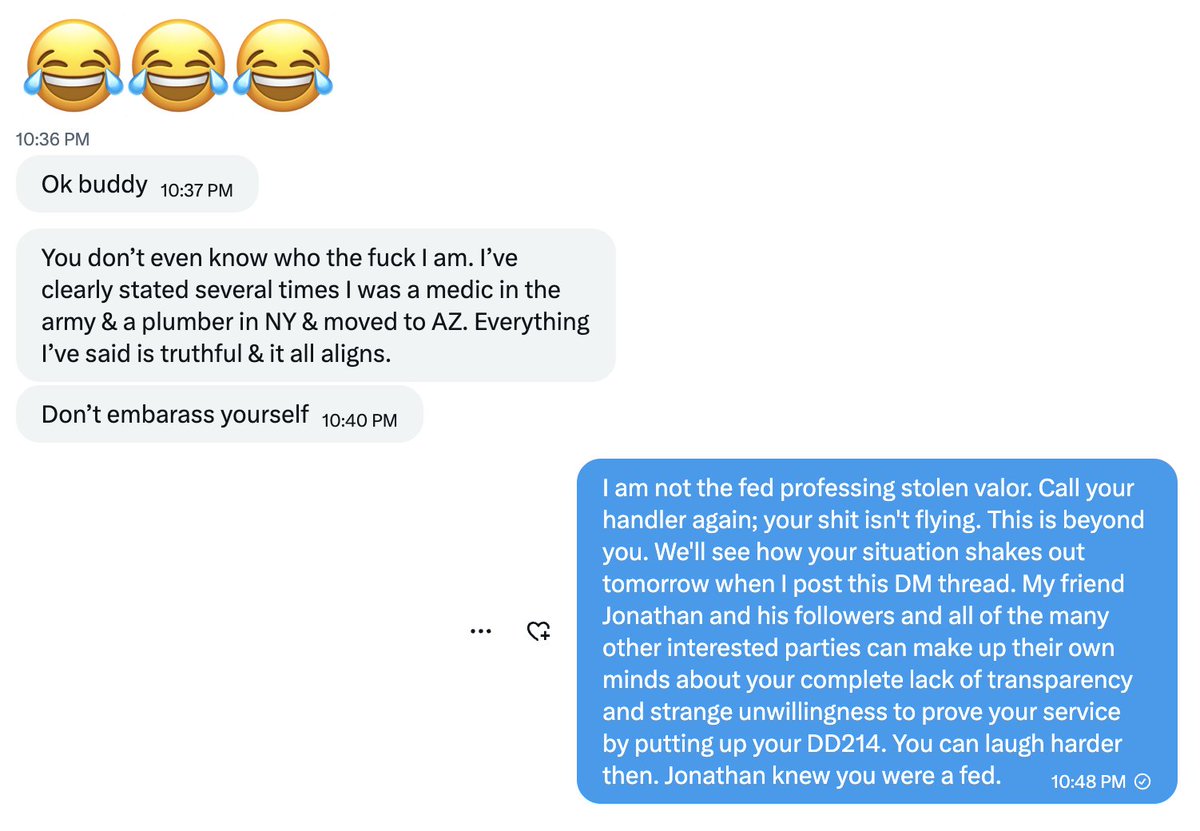Click the 10:37 PM timestamp

coord(196,189)
